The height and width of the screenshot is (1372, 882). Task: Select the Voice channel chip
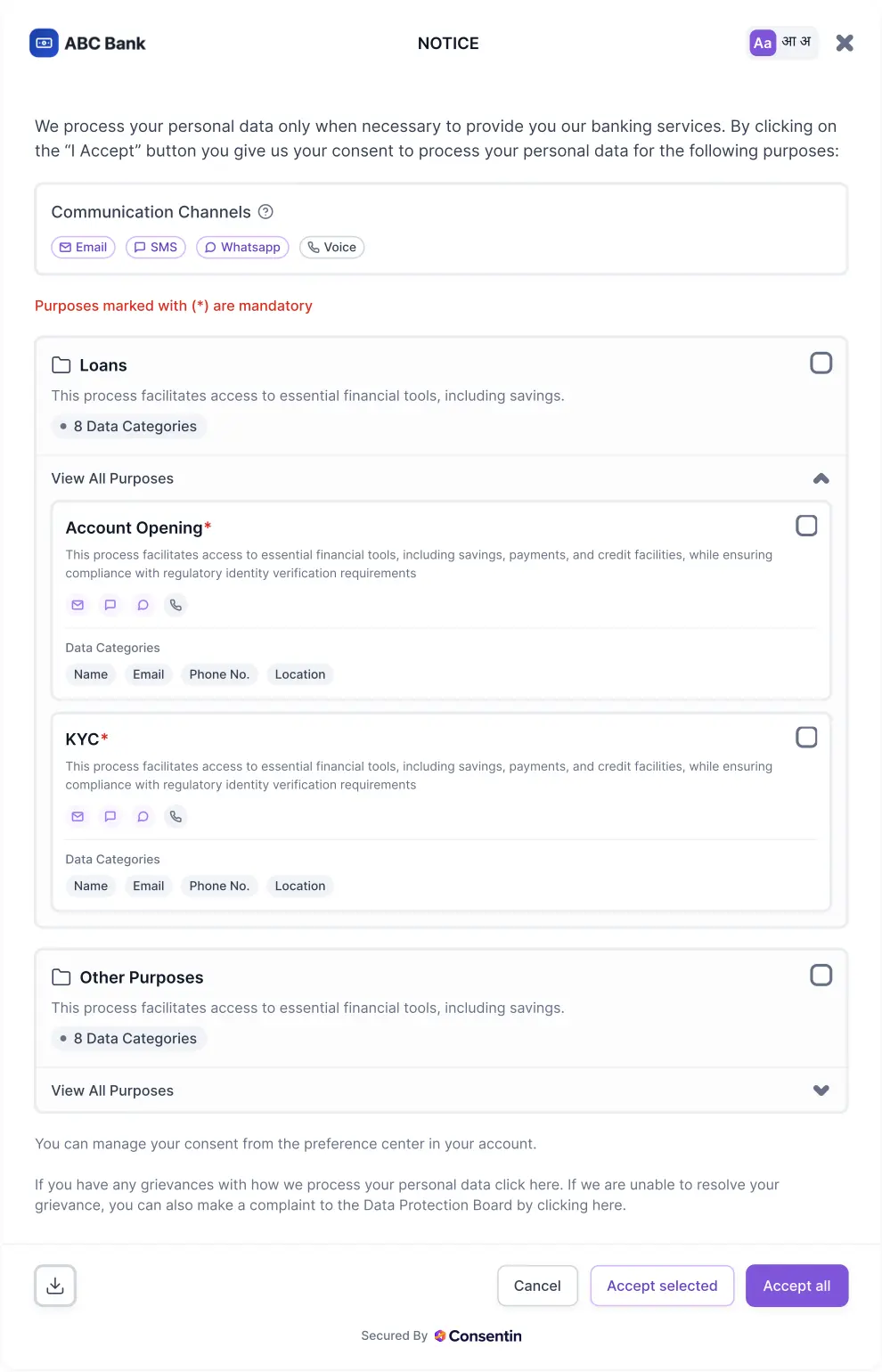pos(331,247)
